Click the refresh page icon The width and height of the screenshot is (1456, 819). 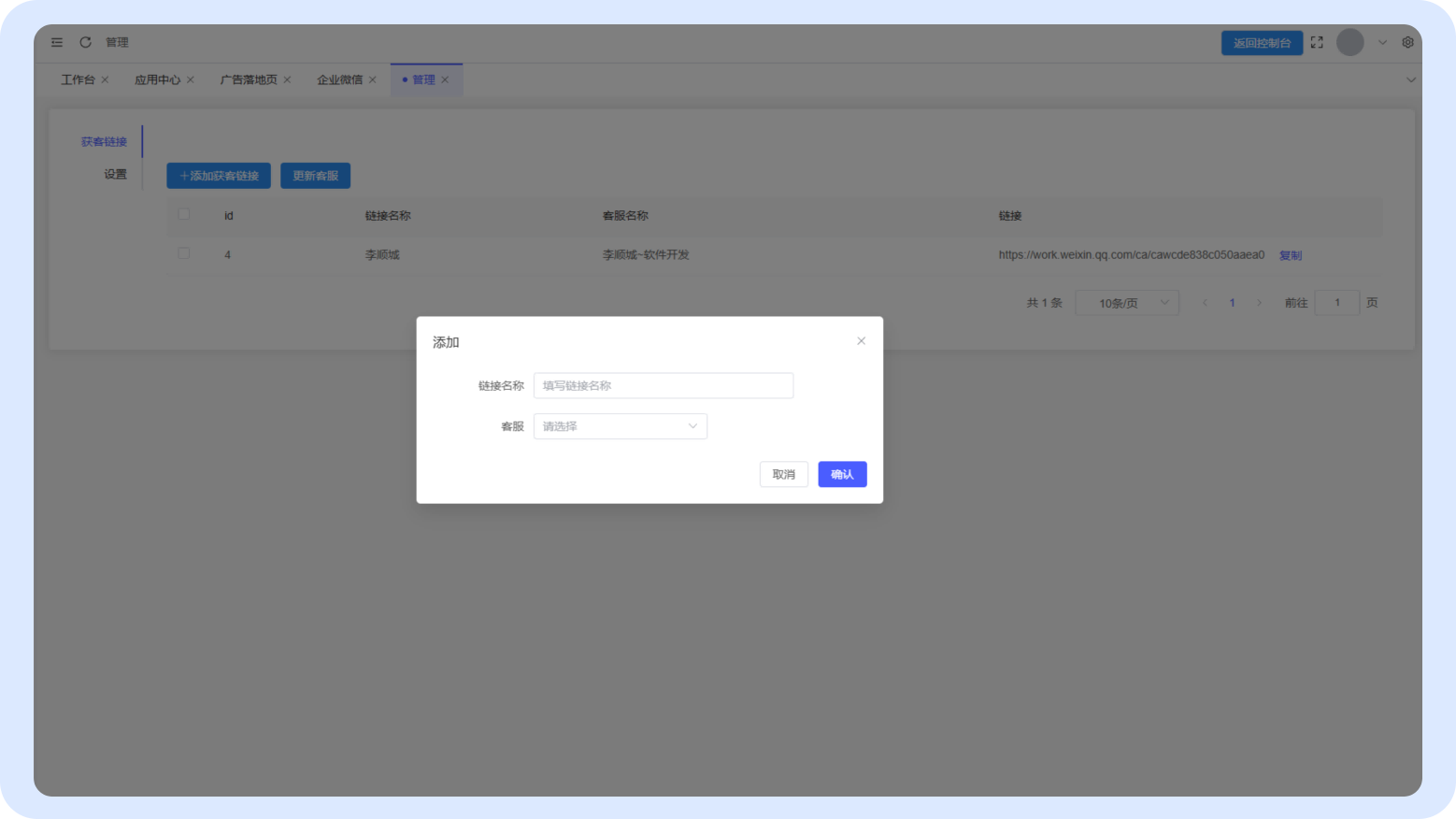click(85, 42)
